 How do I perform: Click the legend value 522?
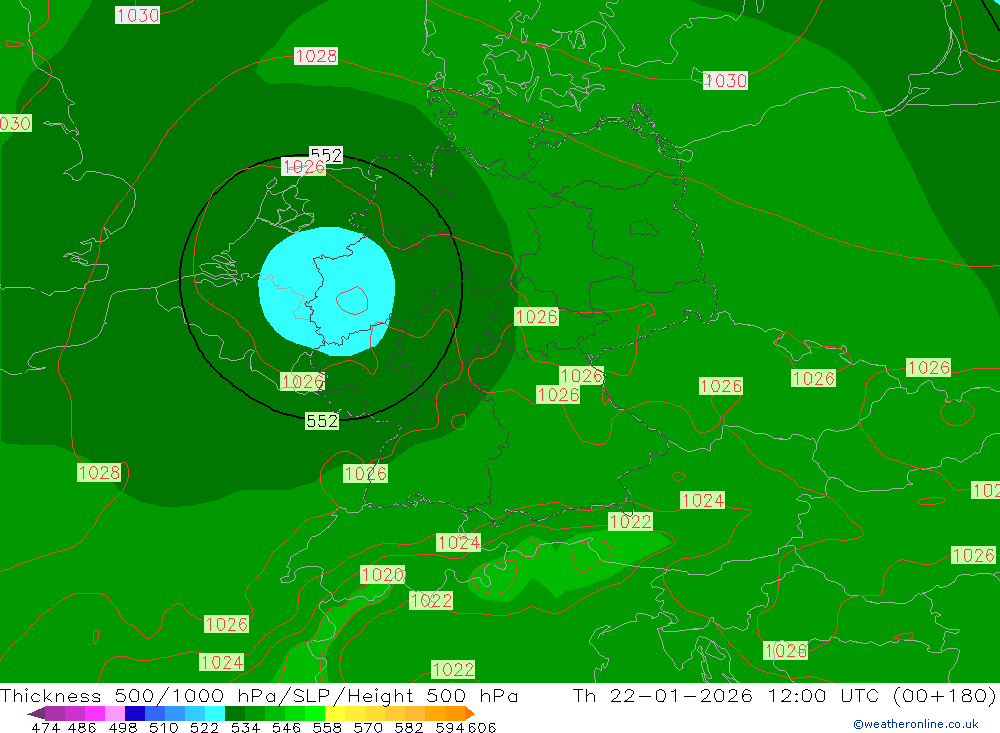point(204,727)
